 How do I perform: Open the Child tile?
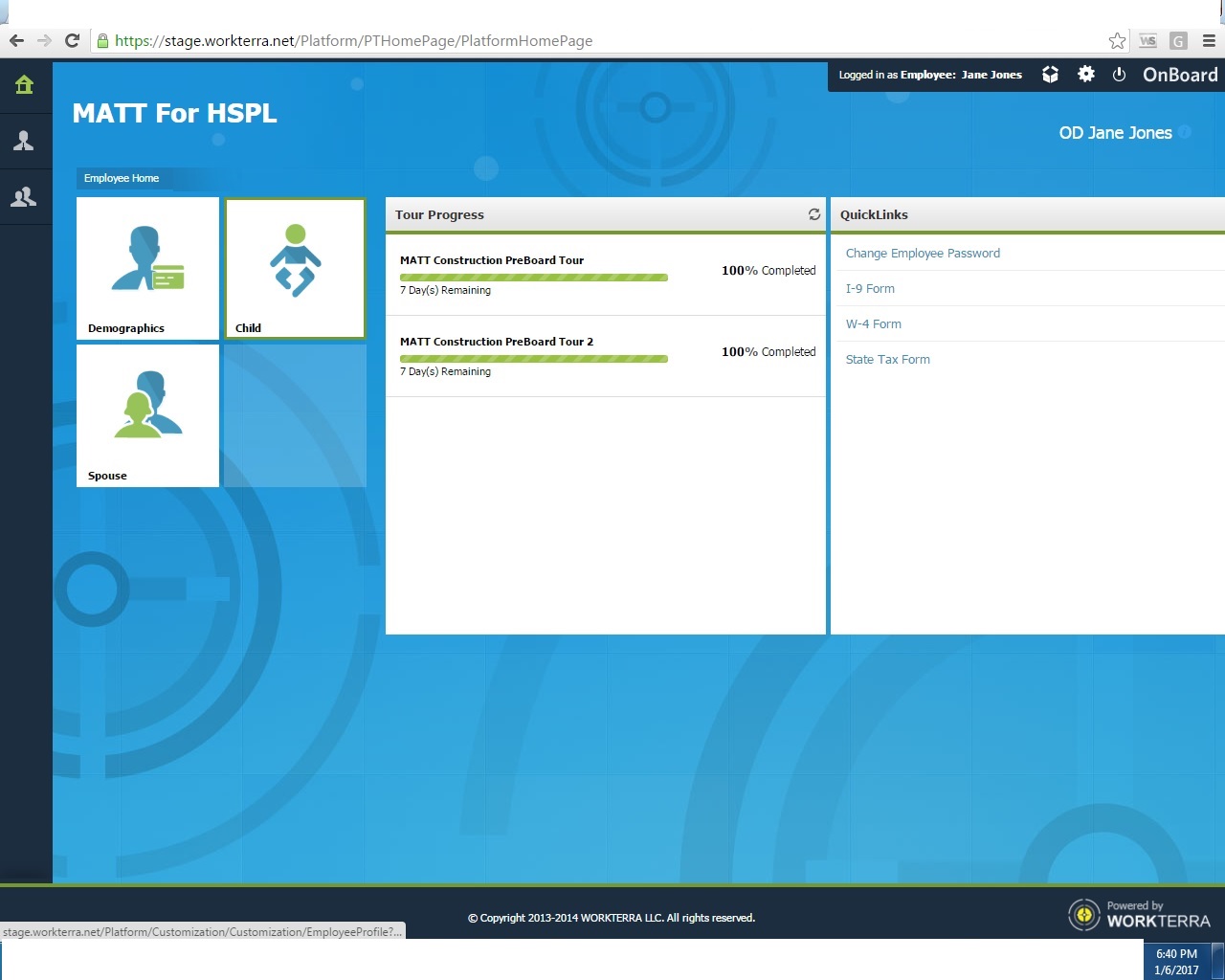pos(295,268)
